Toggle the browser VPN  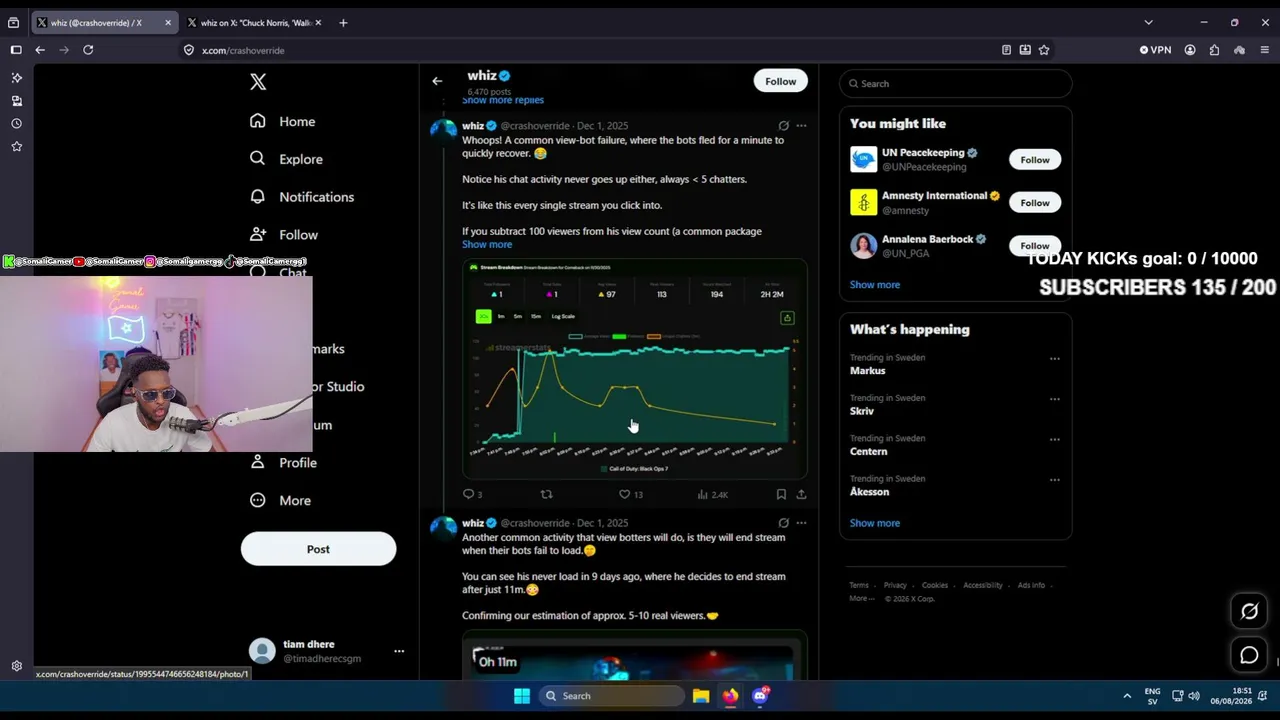click(x=1155, y=50)
